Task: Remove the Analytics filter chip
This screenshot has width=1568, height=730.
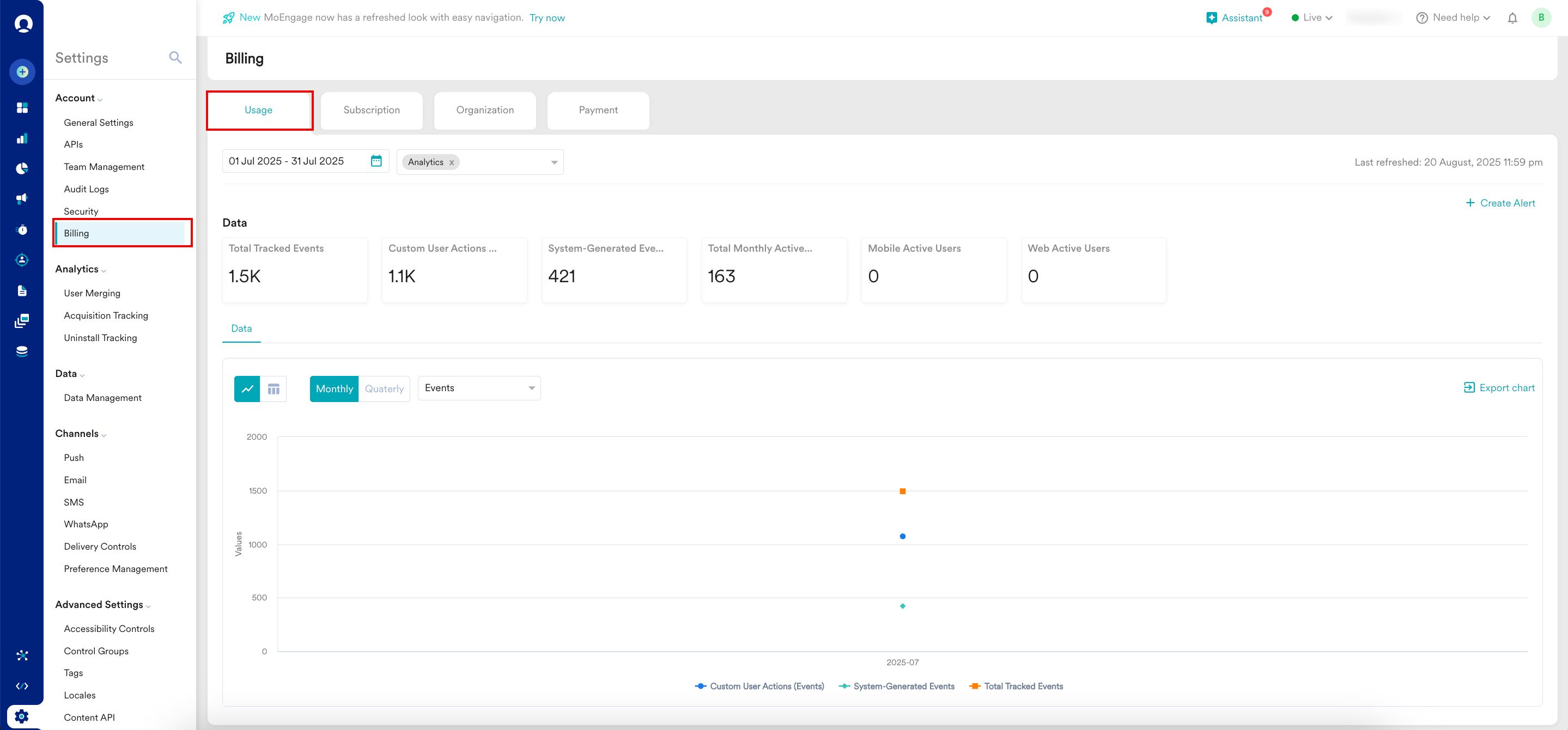Action: pyautogui.click(x=452, y=162)
